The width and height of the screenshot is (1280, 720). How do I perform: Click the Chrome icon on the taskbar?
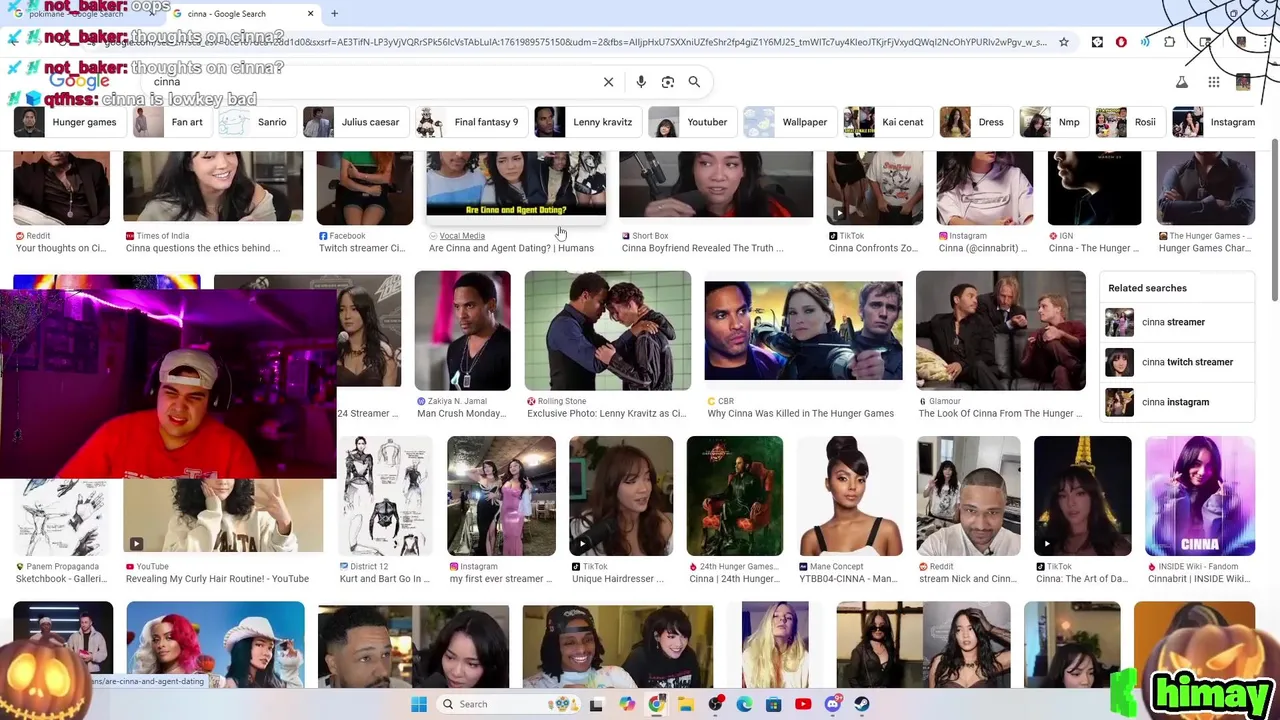656,704
